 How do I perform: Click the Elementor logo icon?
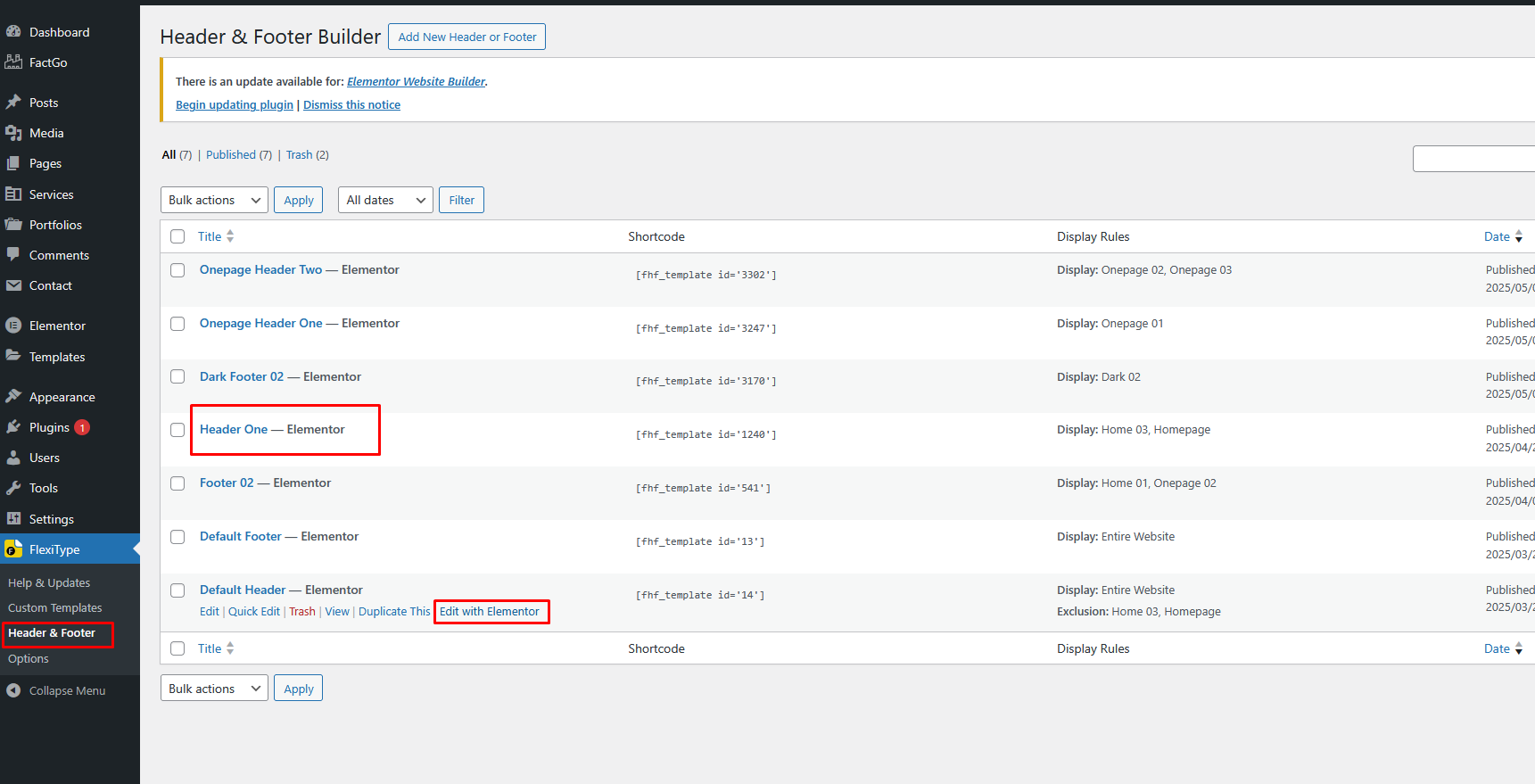pyautogui.click(x=13, y=326)
